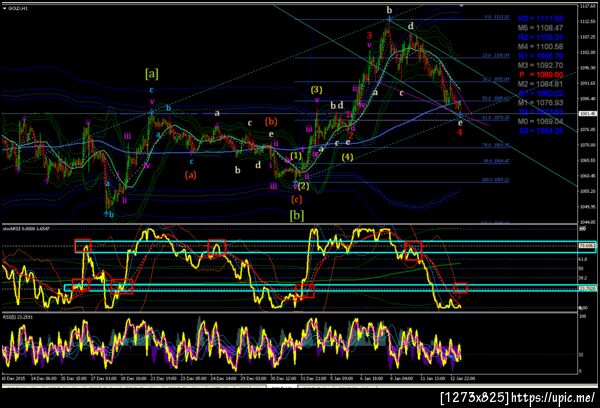Select the red 3 wave label near the peak

point(369,36)
